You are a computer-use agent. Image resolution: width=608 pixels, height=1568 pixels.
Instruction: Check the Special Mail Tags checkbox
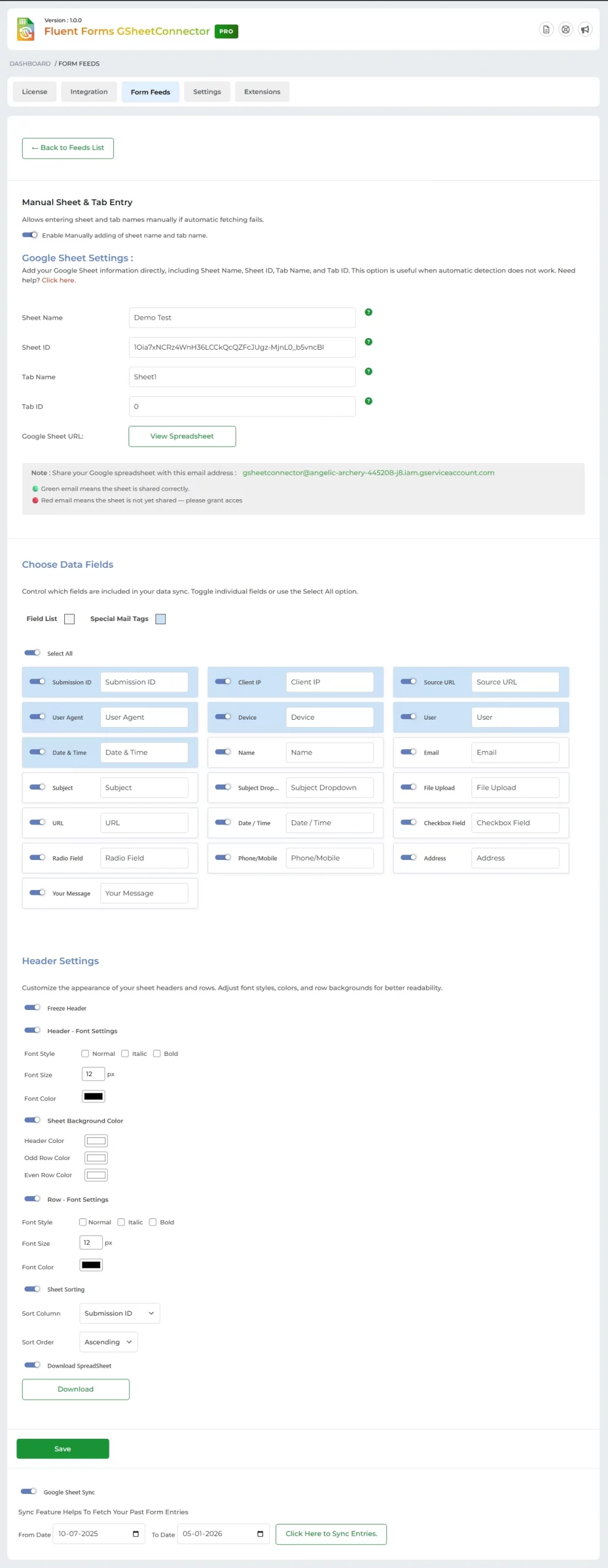pos(160,619)
